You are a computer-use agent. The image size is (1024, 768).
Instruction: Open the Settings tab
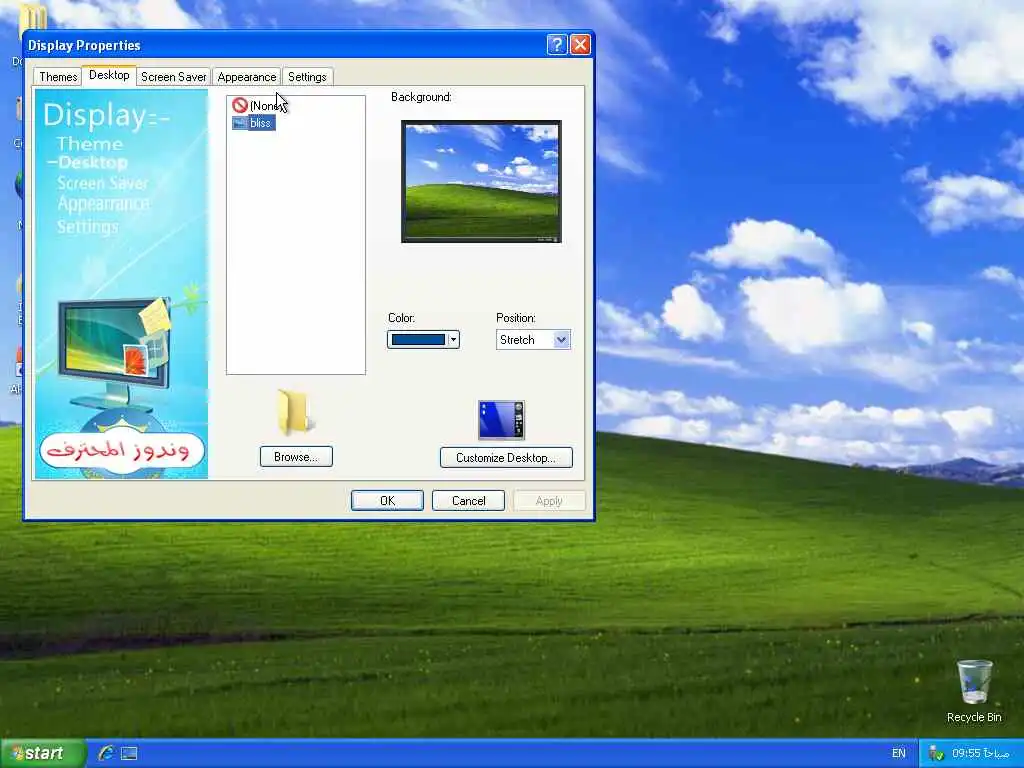tap(307, 77)
